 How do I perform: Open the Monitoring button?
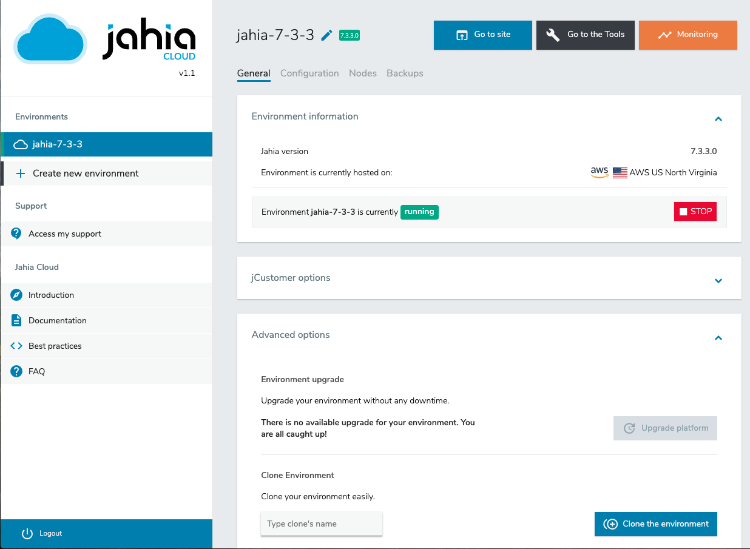tap(688, 35)
